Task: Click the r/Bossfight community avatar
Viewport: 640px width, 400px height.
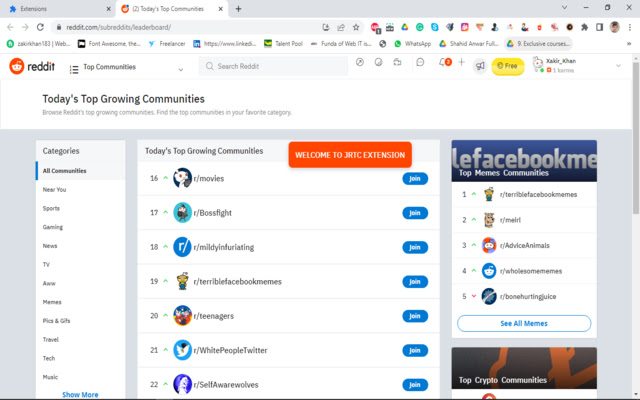Action: (182, 213)
